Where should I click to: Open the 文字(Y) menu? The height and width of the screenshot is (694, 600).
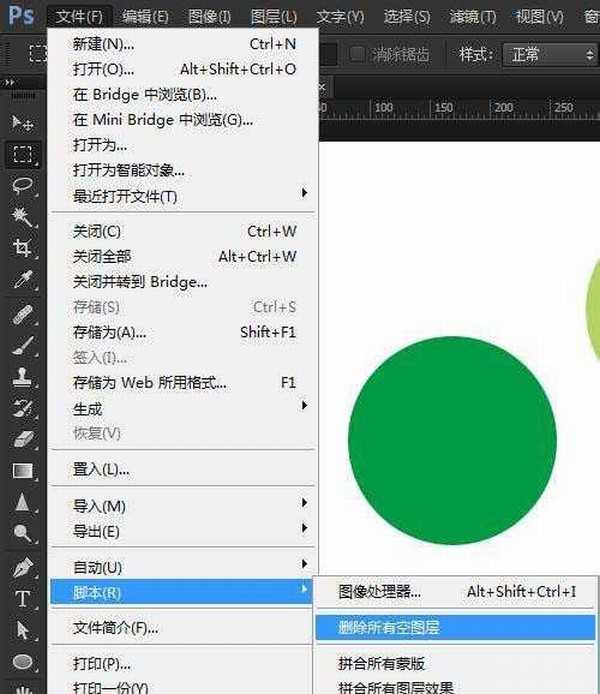[x=340, y=17]
